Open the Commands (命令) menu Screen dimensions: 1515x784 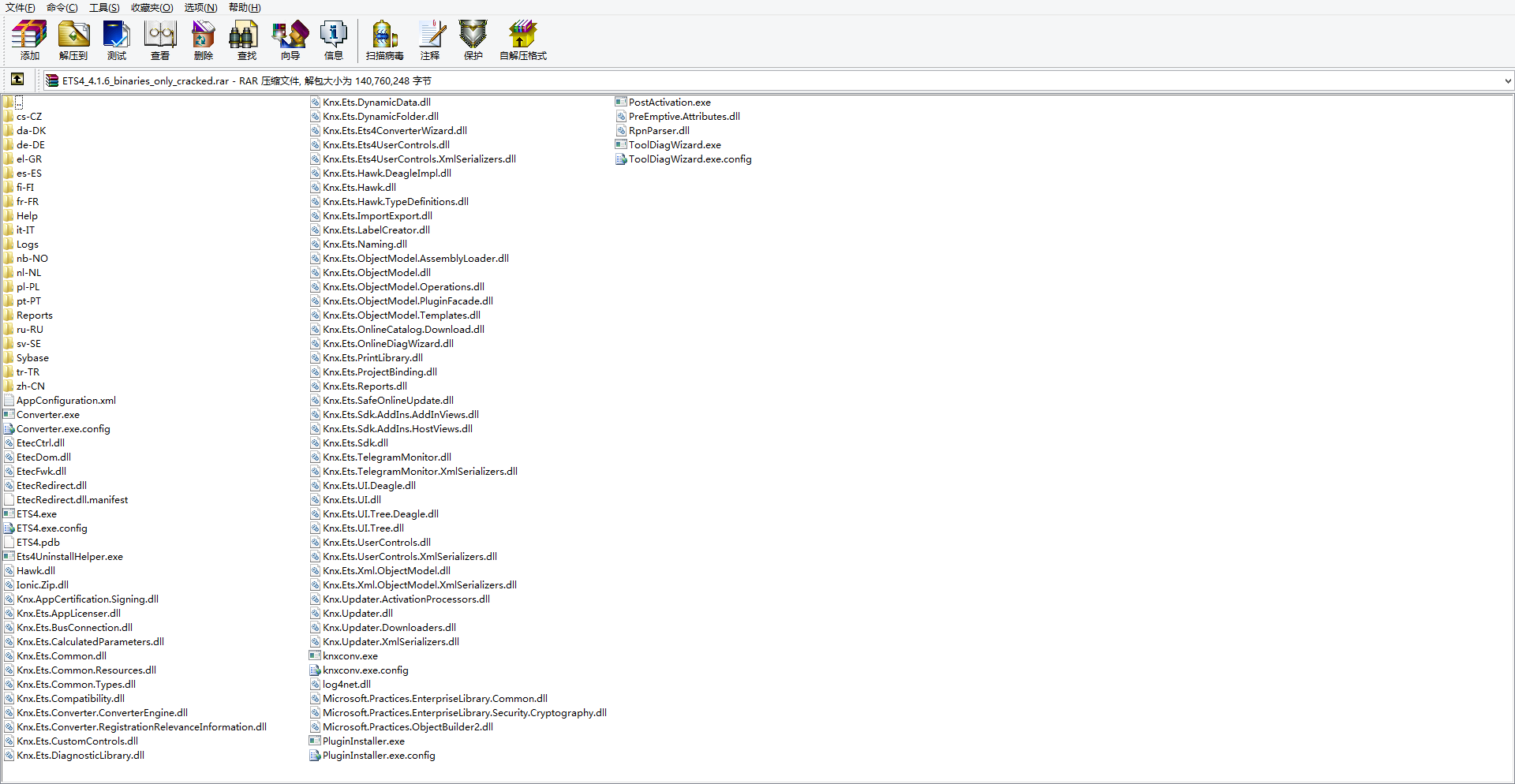tap(62, 7)
